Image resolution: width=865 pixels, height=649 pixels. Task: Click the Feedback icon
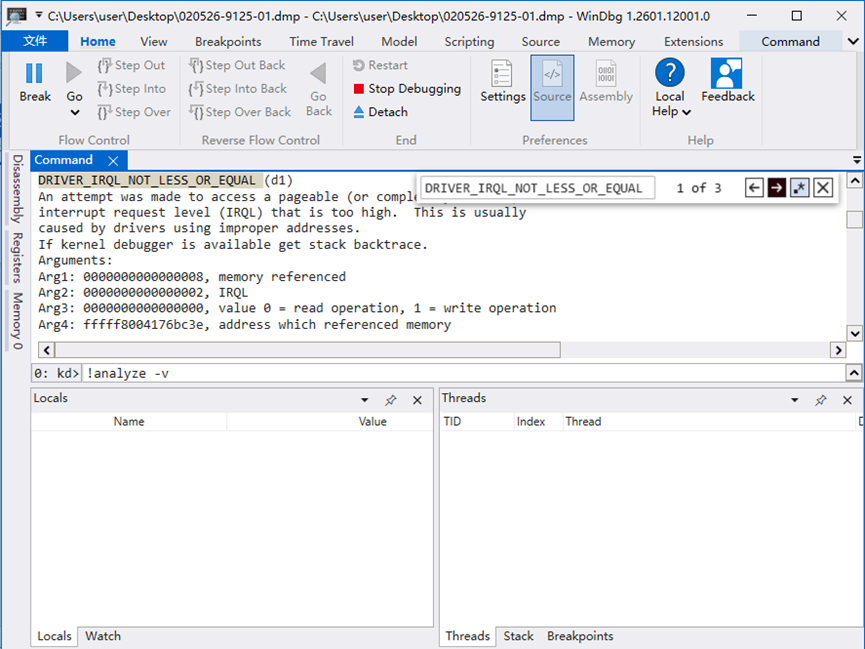pos(727,74)
